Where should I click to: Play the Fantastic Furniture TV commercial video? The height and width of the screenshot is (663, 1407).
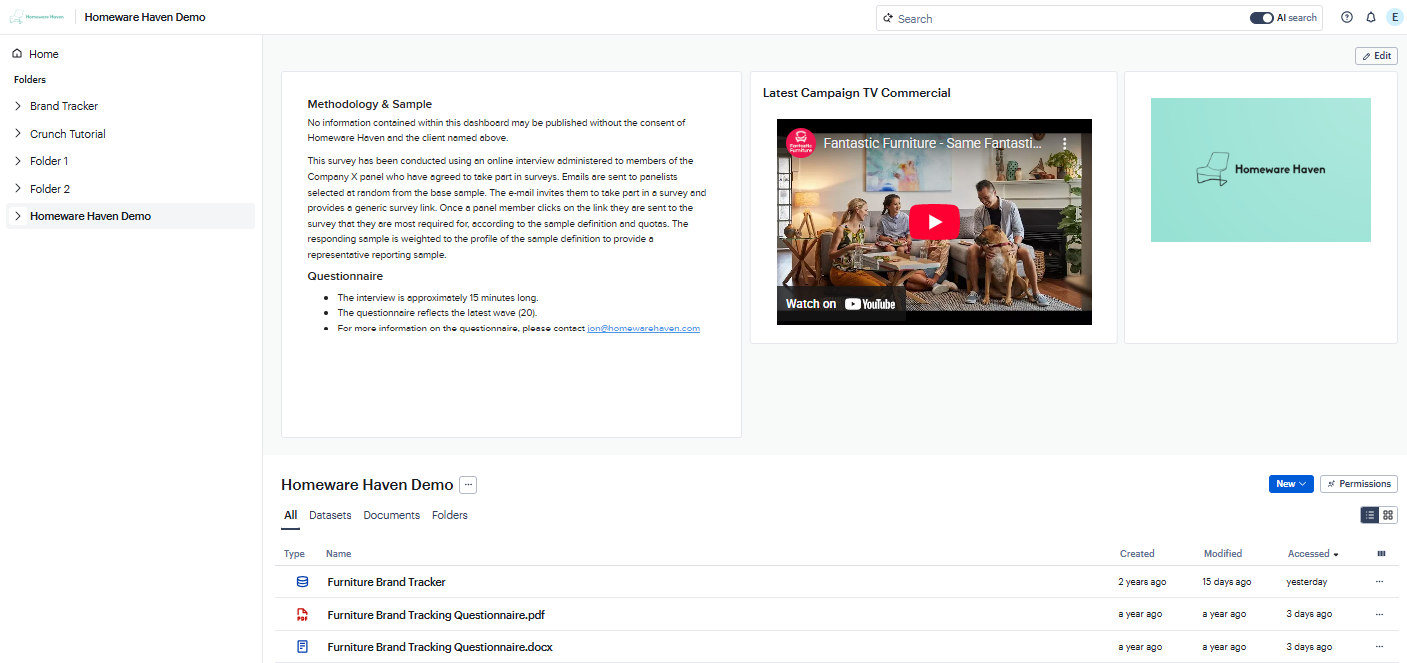(933, 221)
